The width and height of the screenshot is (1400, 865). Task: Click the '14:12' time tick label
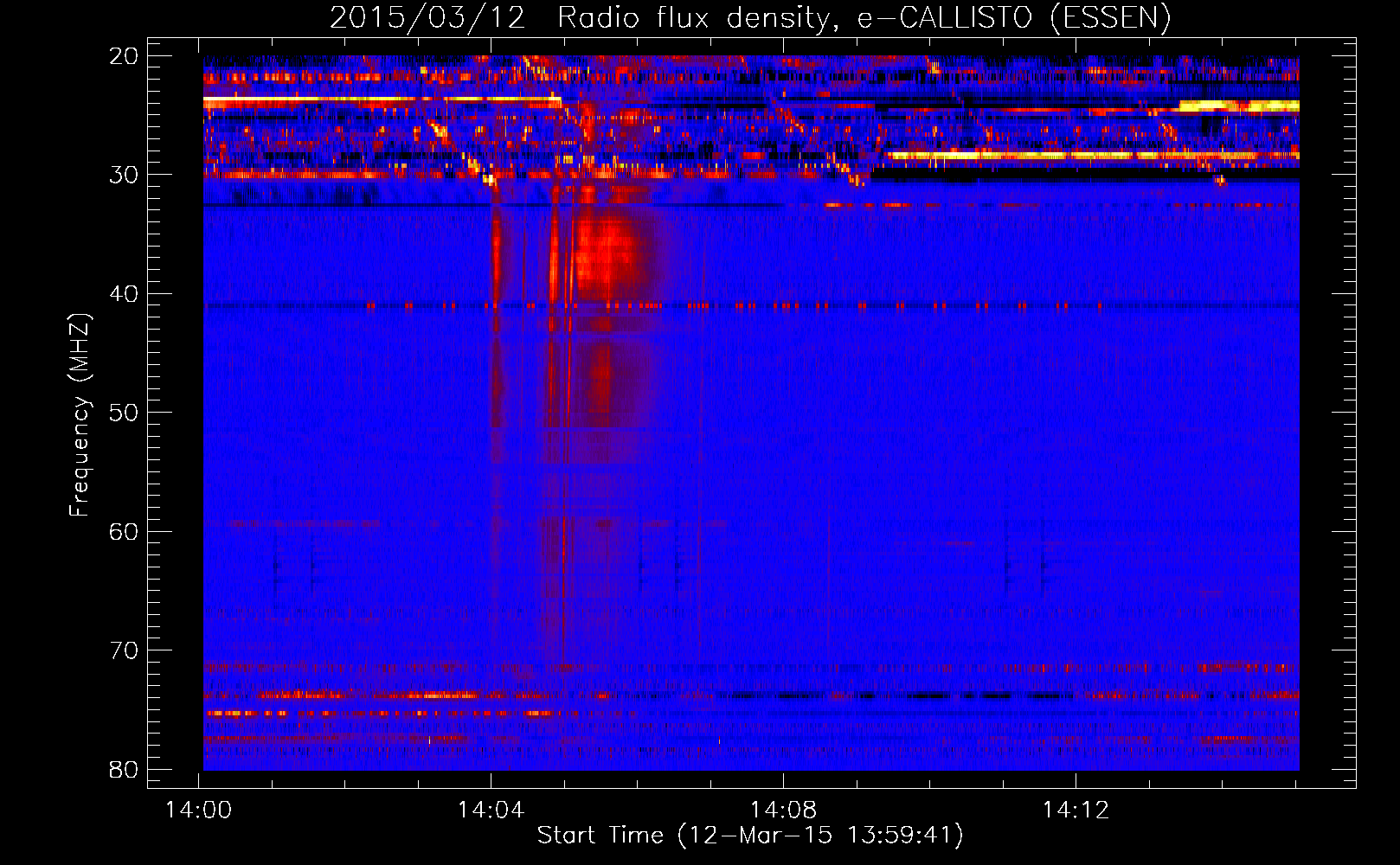pyautogui.click(x=1076, y=811)
